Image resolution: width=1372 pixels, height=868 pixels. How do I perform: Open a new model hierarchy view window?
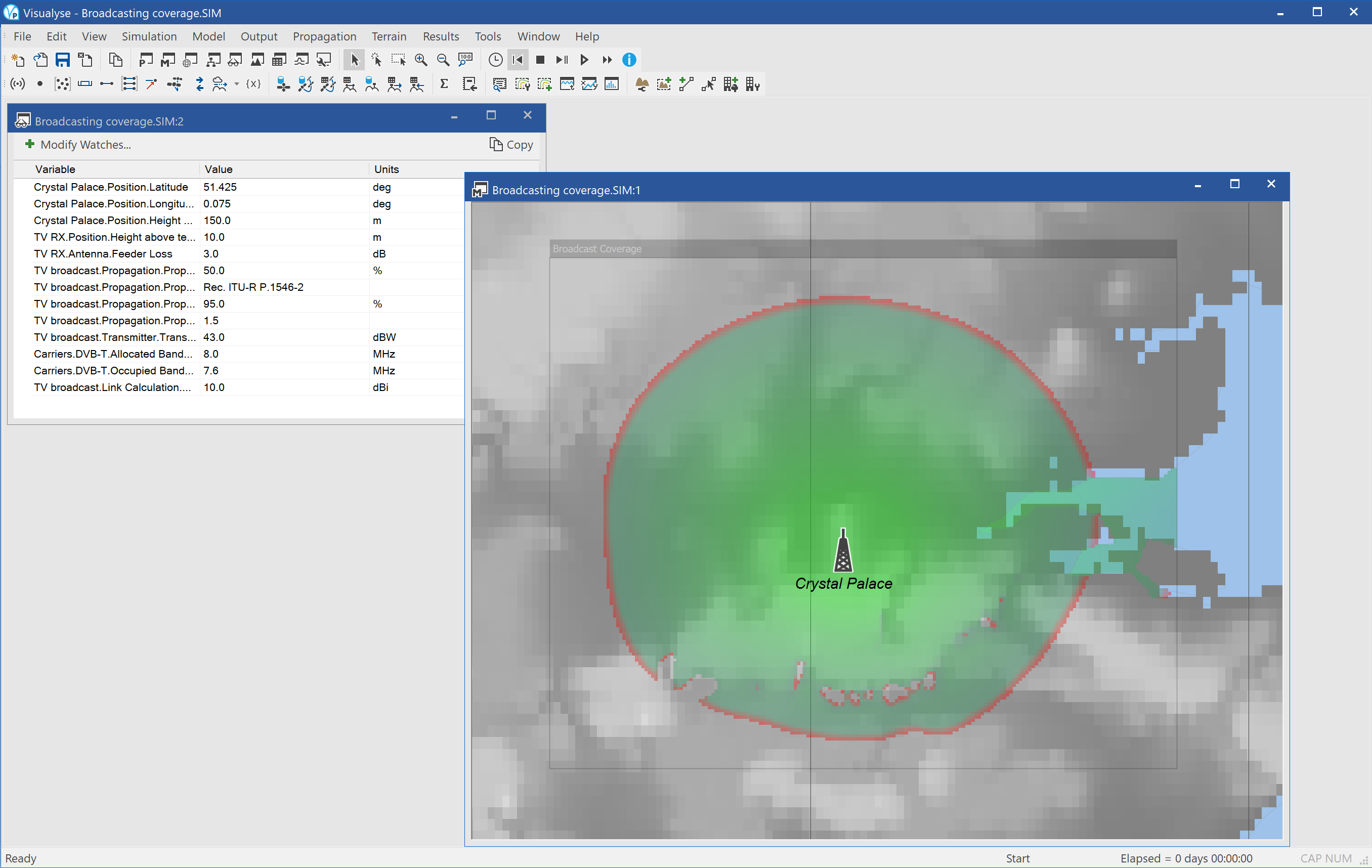click(x=213, y=60)
